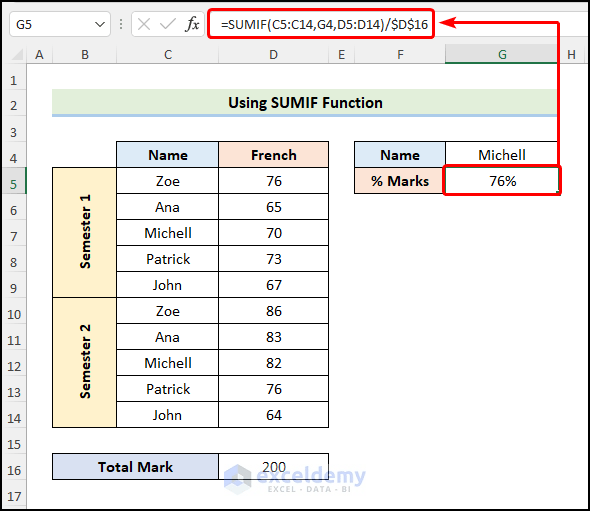590x511 pixels.
Task: Open the Name Box dropdown arrow
Action: pyautogui.click(x=100, y=24)
